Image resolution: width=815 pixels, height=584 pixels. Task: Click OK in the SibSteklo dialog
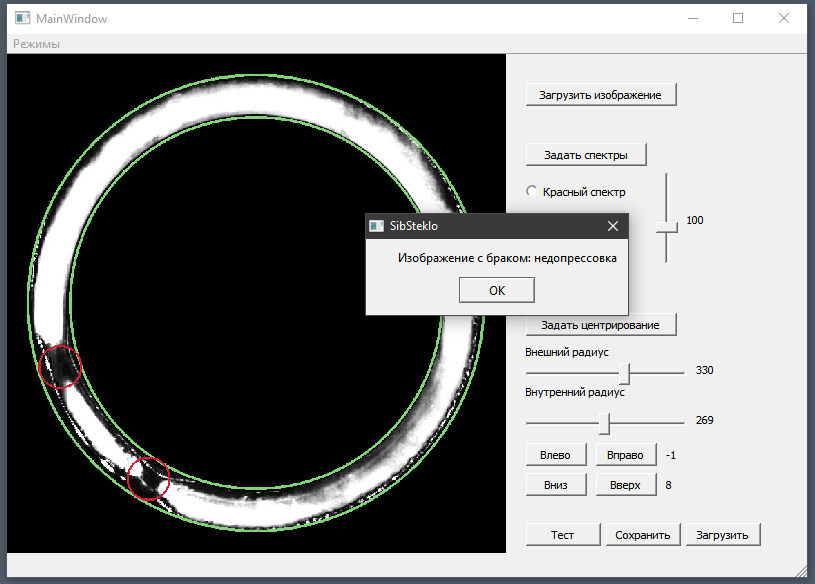click(x=496, y=290)
